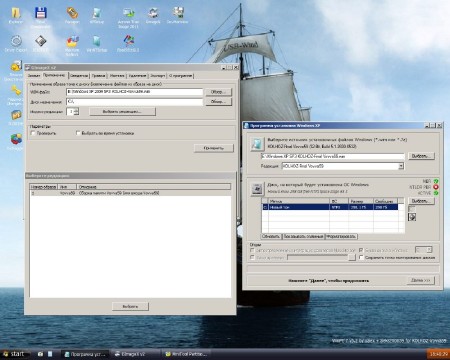This screenshot has height=360, width=450.
Task: Switch to the Захват tab in GImageX
Action: point(34,76)
